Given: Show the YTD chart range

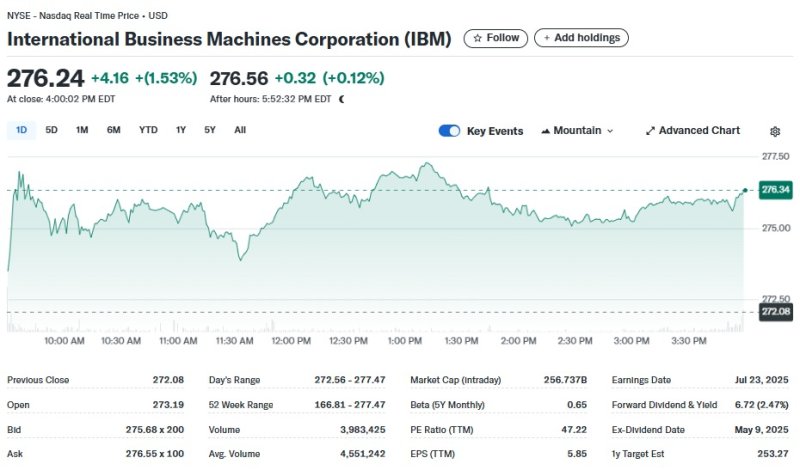Looking at the screenshot, I should [148, 130].
